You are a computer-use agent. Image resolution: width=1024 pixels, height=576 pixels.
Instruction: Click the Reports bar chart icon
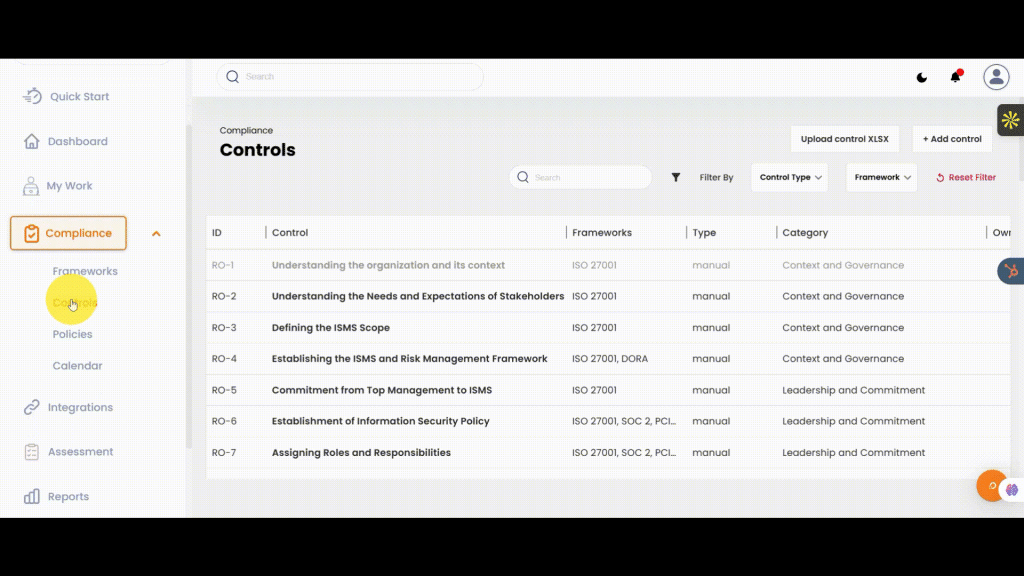pos(32,496)
